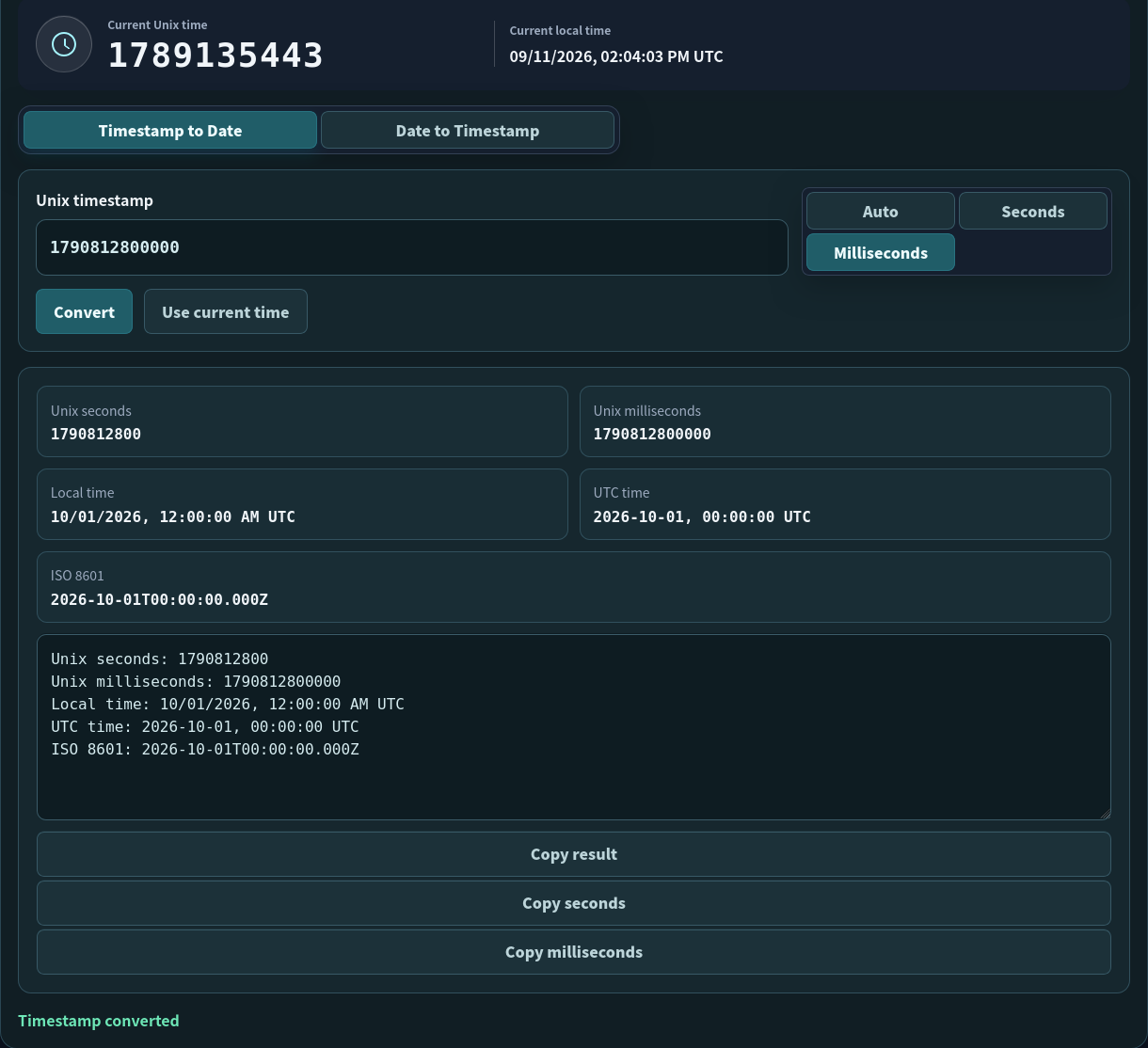Viewport: 1148px width, 1048px height.
Task: Click the Copy seconds button
Action: pos(574,903)
